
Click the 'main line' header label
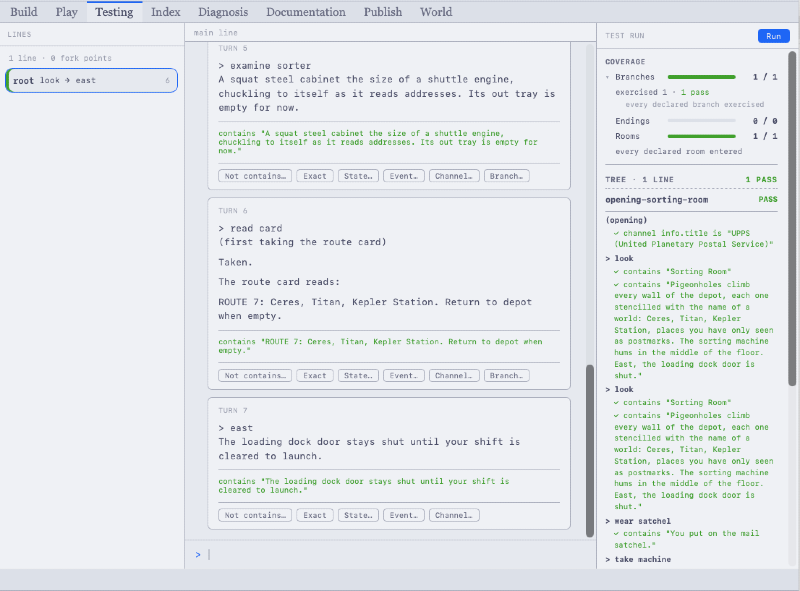coord(215,33)
